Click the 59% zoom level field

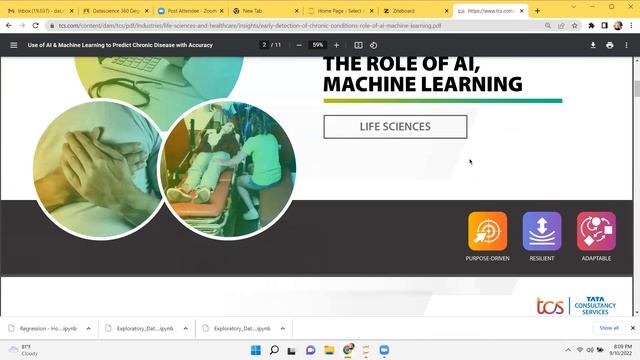pos(318,45)
